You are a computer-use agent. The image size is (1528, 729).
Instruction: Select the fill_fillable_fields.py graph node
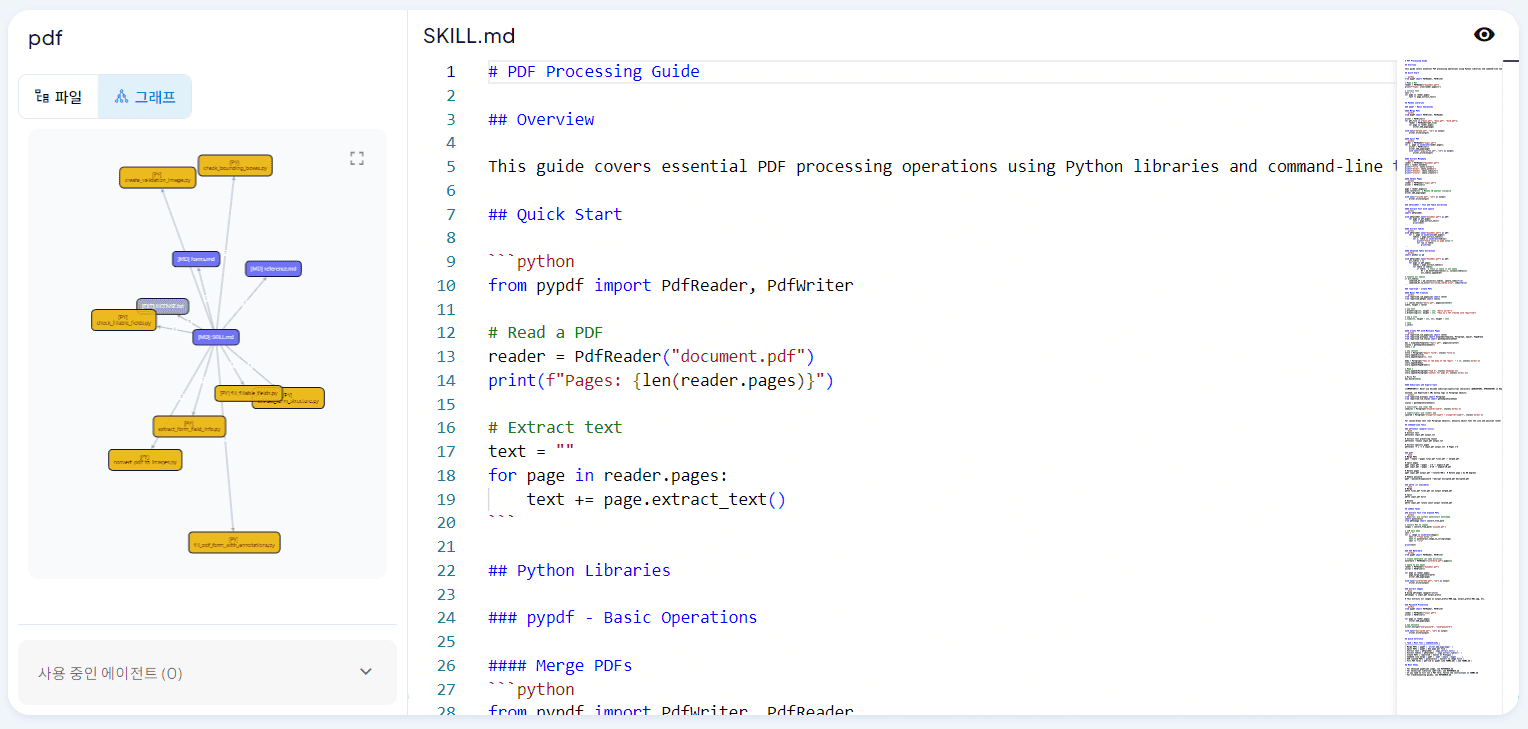click(x=248, y=393)
